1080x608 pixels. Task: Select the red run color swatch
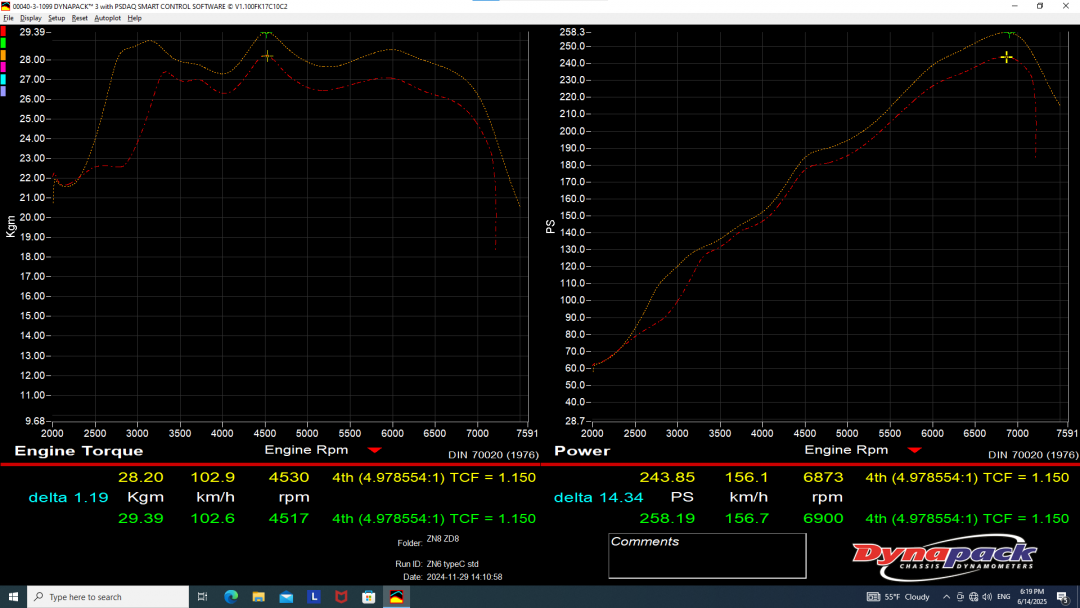(3, 32)
